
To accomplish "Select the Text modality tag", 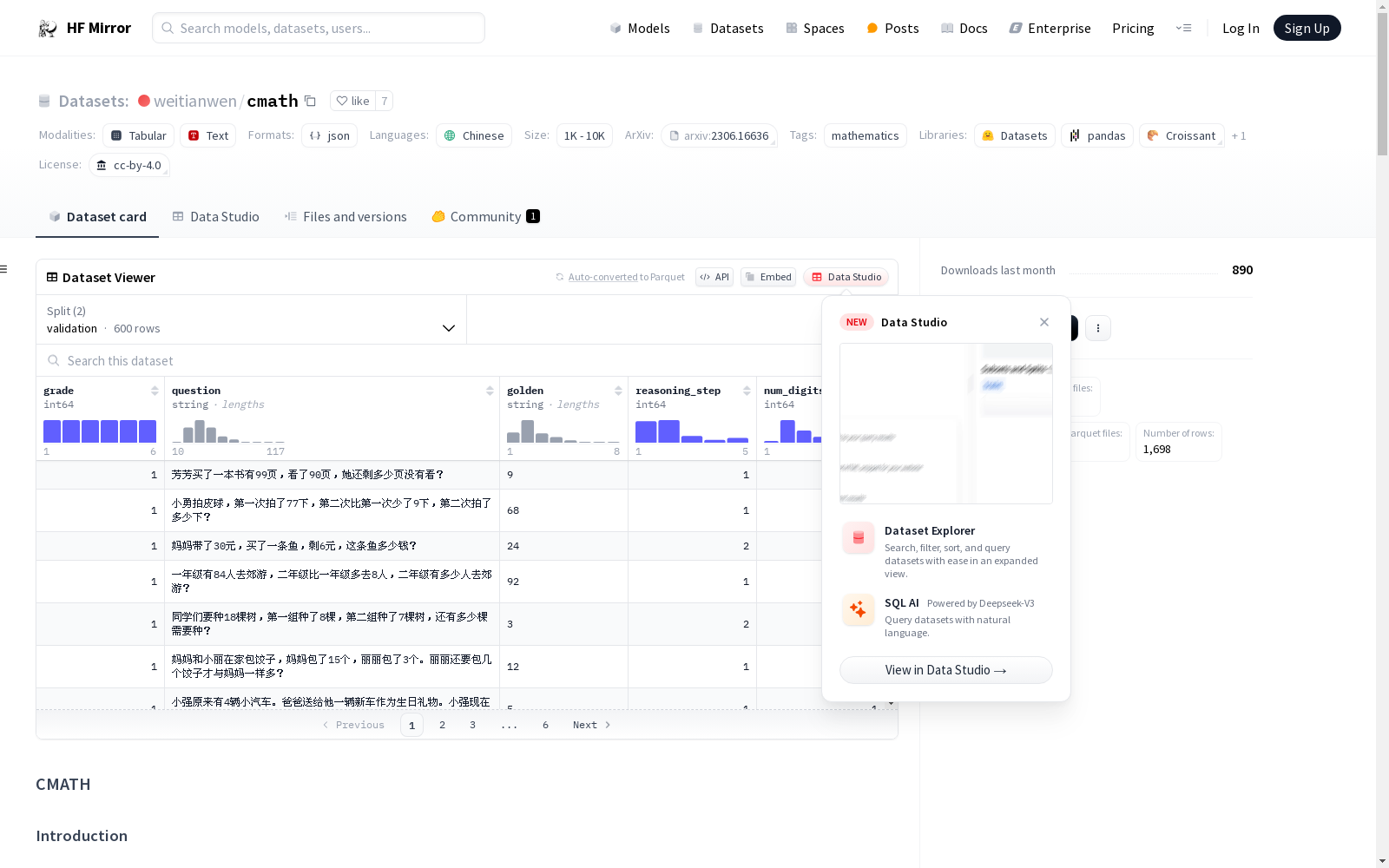I will click(208, 135).
